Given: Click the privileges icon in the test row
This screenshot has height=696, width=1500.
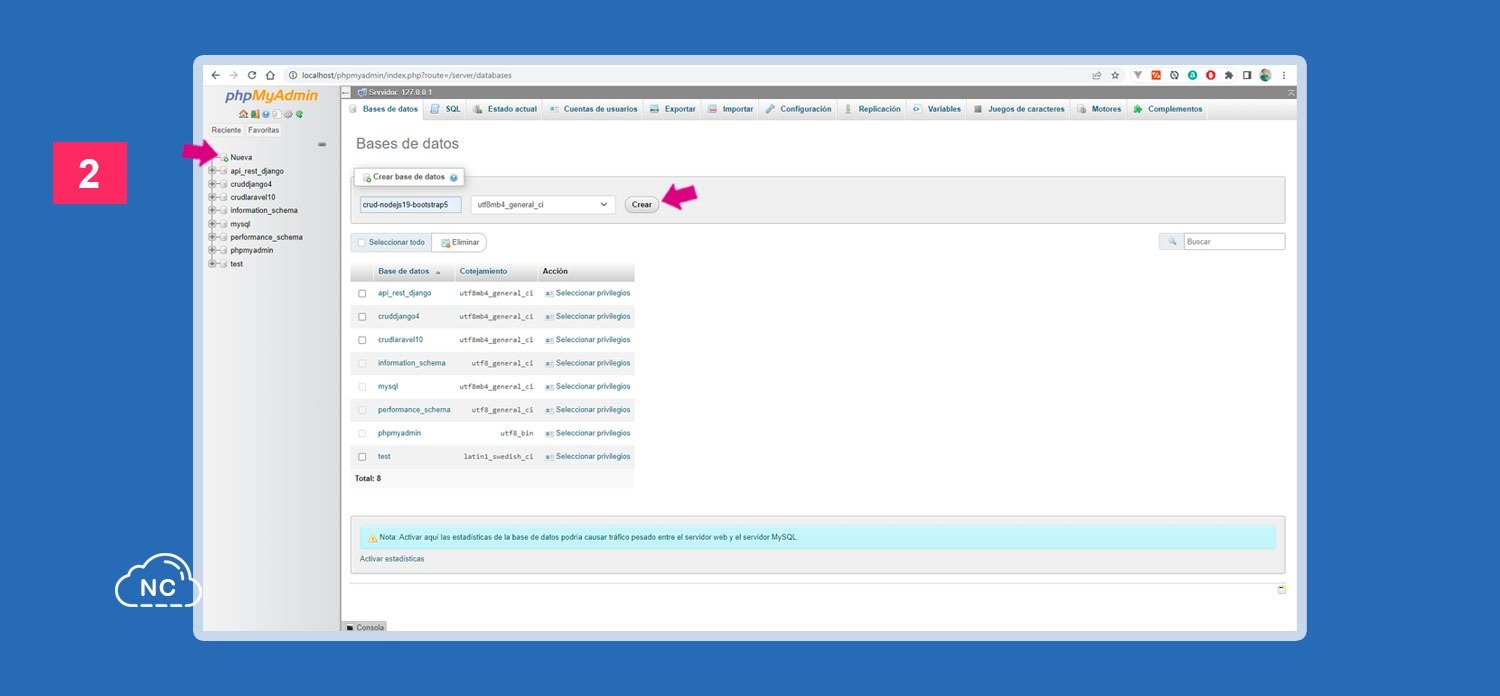Looking at the screenshot, I should click(x=549, y=457).
